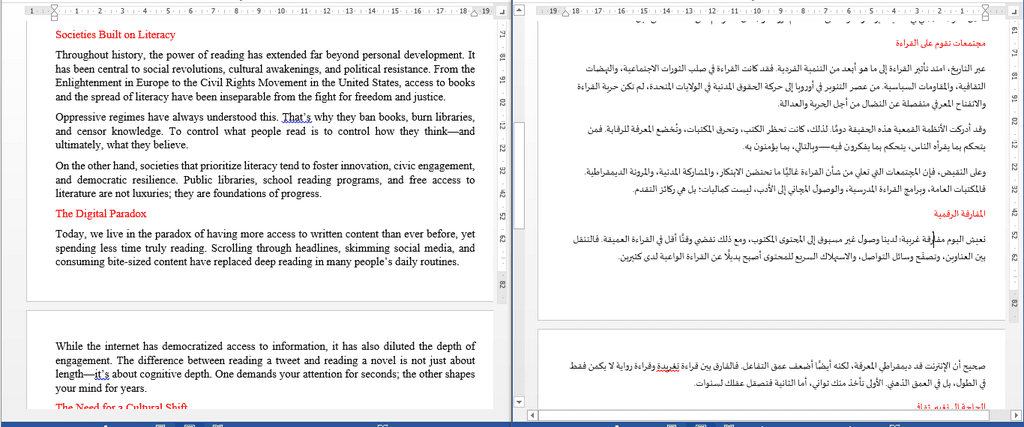Click the paragraph starting 'On the other hand'
This screenshot has height=427, width=1024.
pyautogui.click(x=265, y=180)
